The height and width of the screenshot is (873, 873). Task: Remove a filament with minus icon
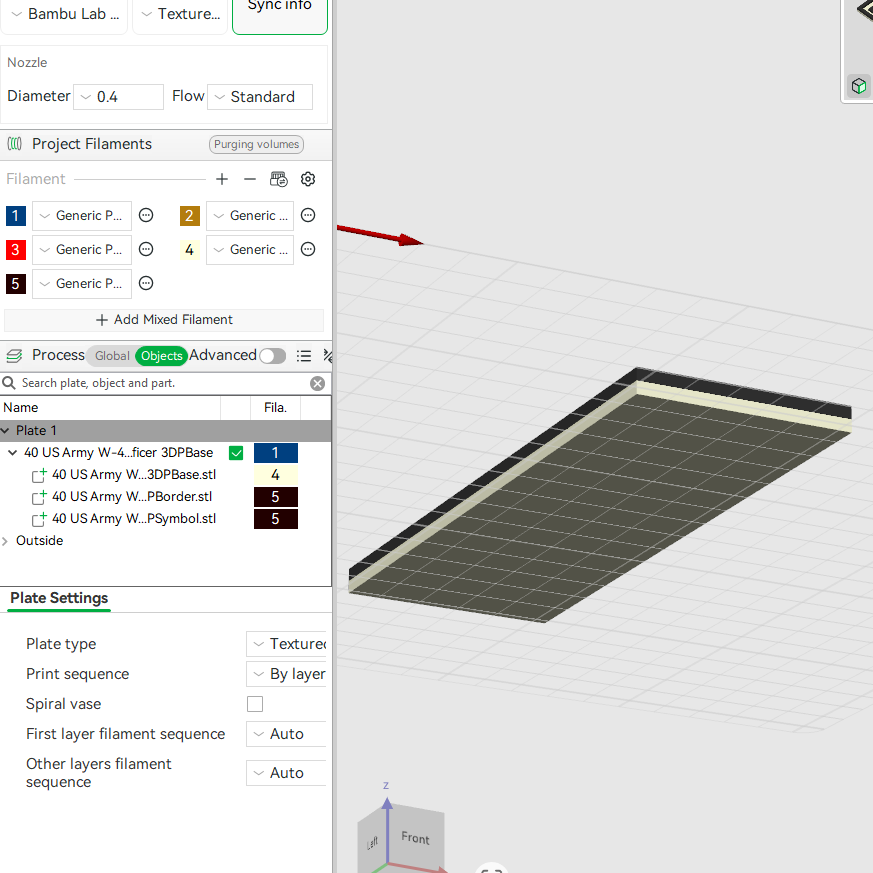click(250, 179)
